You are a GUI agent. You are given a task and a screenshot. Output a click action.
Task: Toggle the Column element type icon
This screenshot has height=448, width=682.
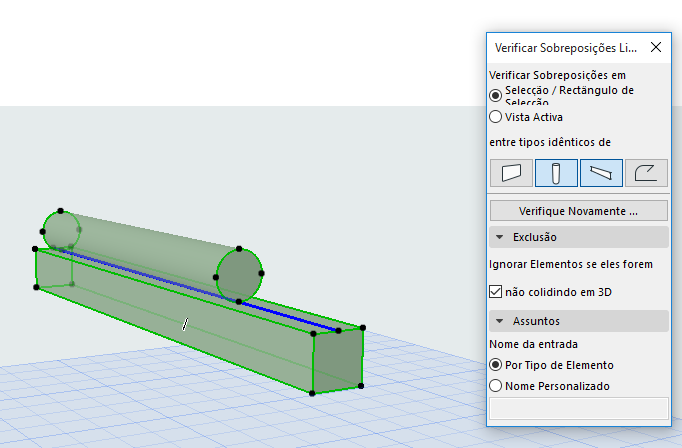[x=556, y=173]
